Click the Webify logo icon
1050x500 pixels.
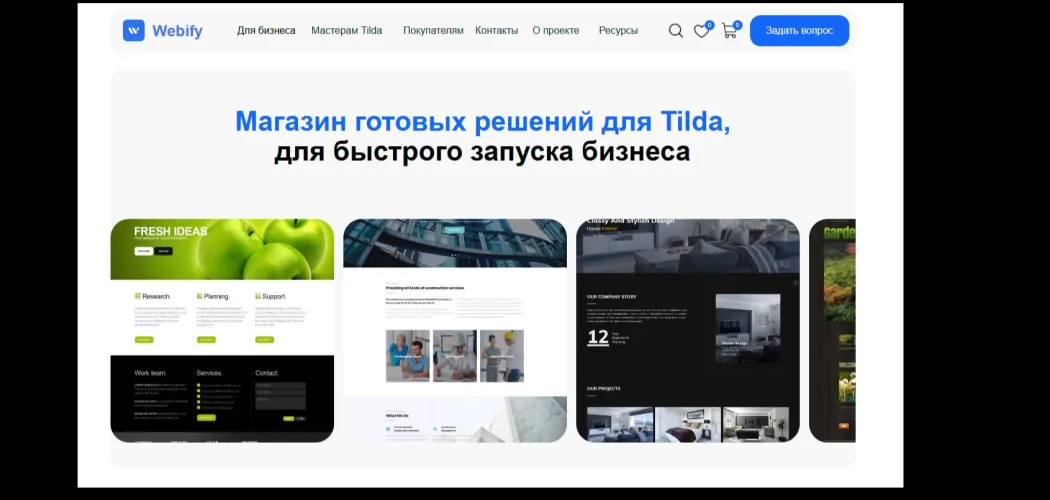(x=134, y=30)
